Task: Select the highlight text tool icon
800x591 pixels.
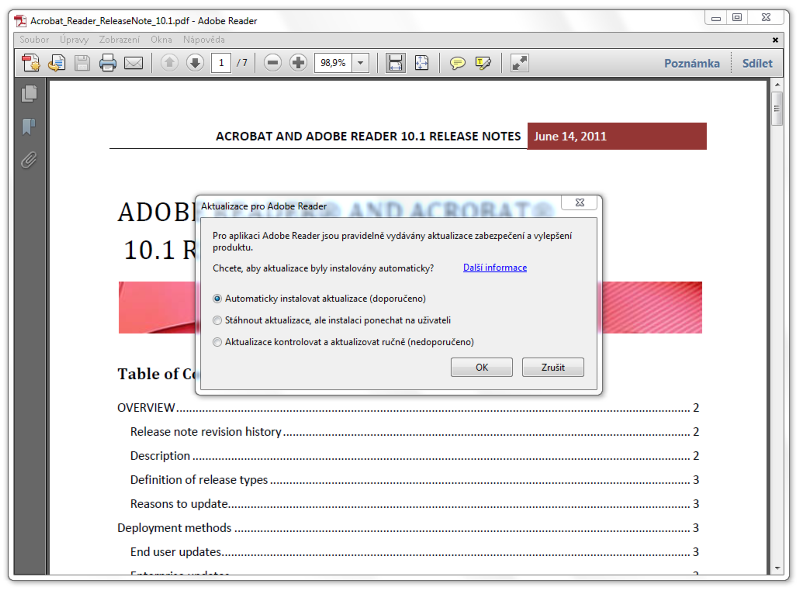Action: coord(483,63)
